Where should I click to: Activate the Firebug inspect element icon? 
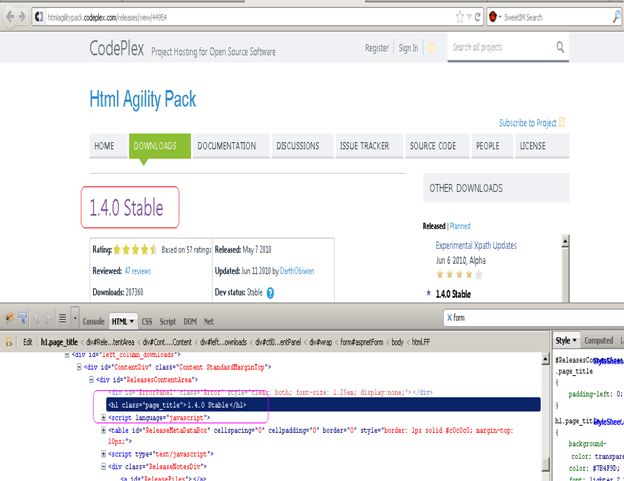[x=22, y=318]
